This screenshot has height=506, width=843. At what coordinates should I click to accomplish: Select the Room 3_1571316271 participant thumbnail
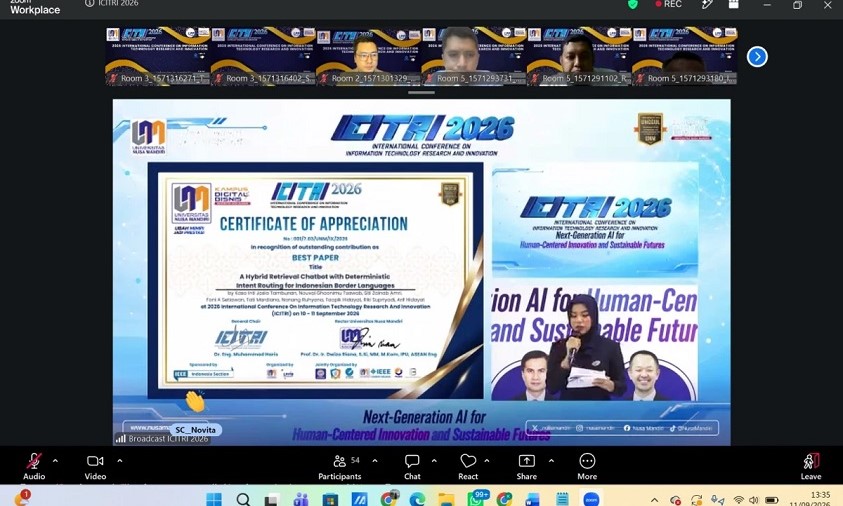[x=158, y=56]
